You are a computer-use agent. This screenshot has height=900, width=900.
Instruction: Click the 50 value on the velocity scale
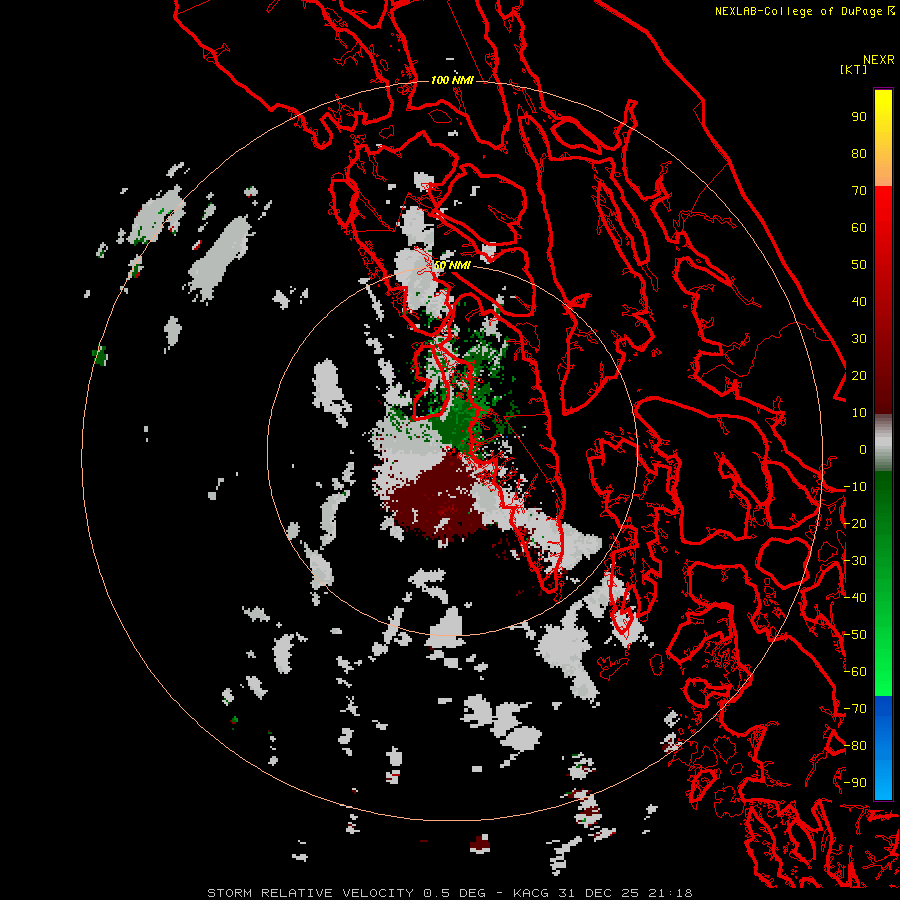click(859, 265)
